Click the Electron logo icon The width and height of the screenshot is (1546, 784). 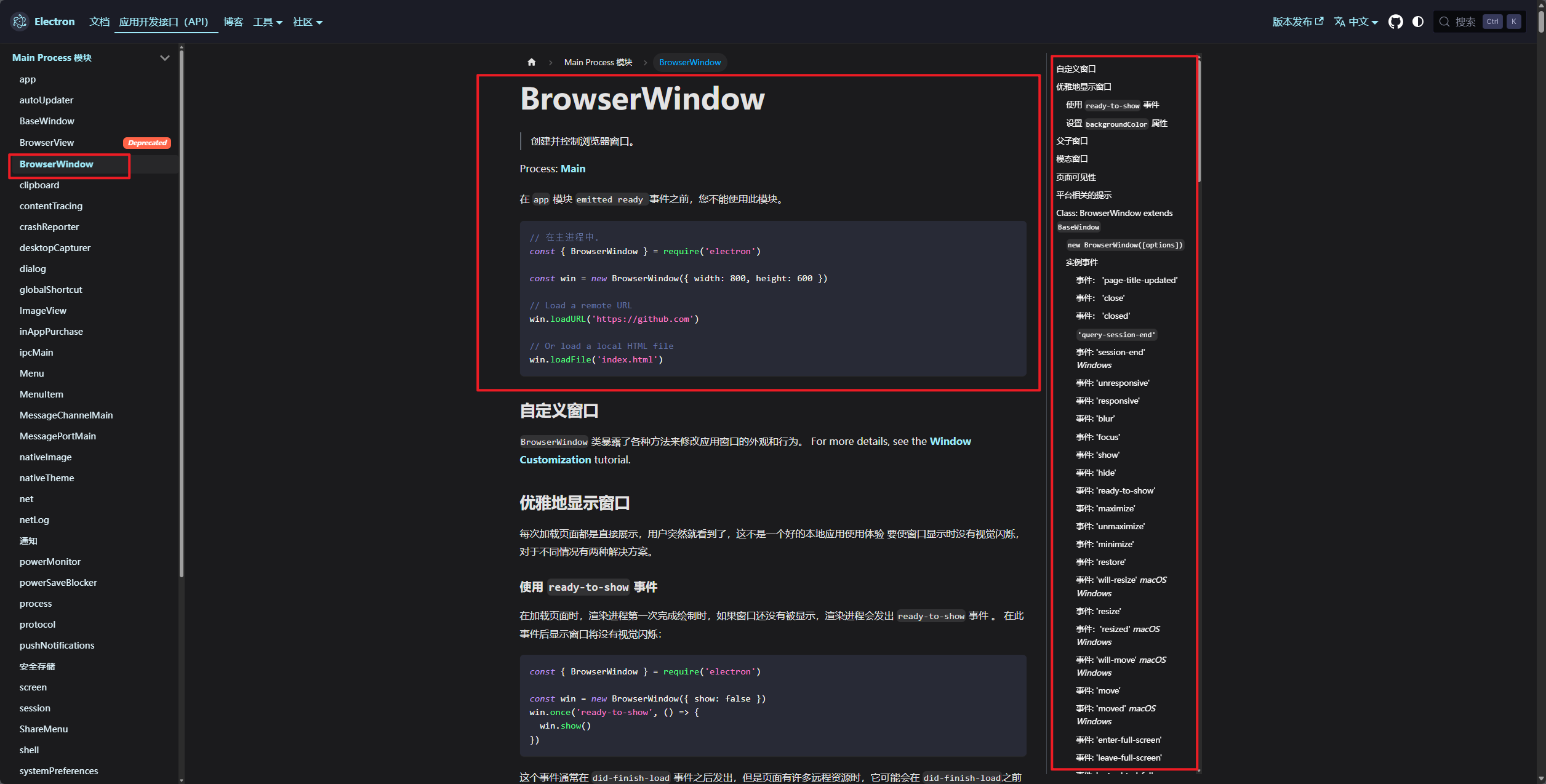click(x=20, y=22)
